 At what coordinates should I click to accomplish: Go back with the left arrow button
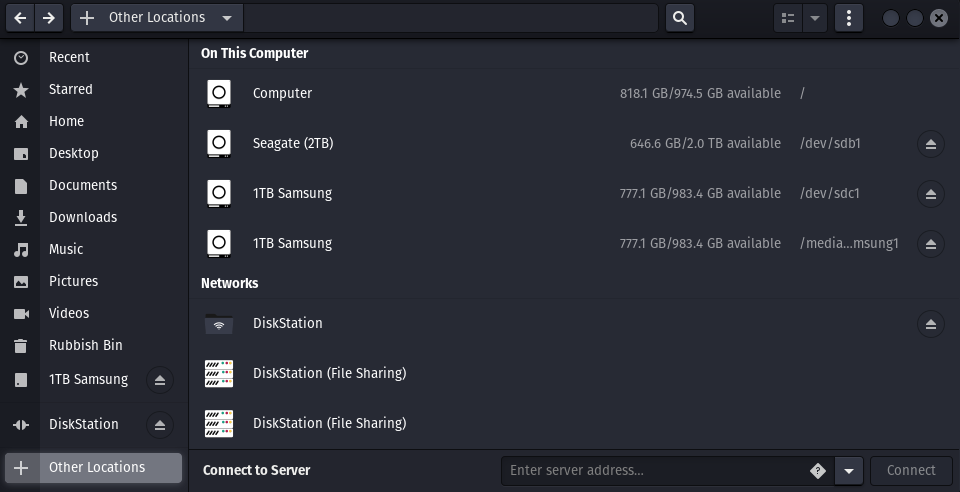[20, 18]
